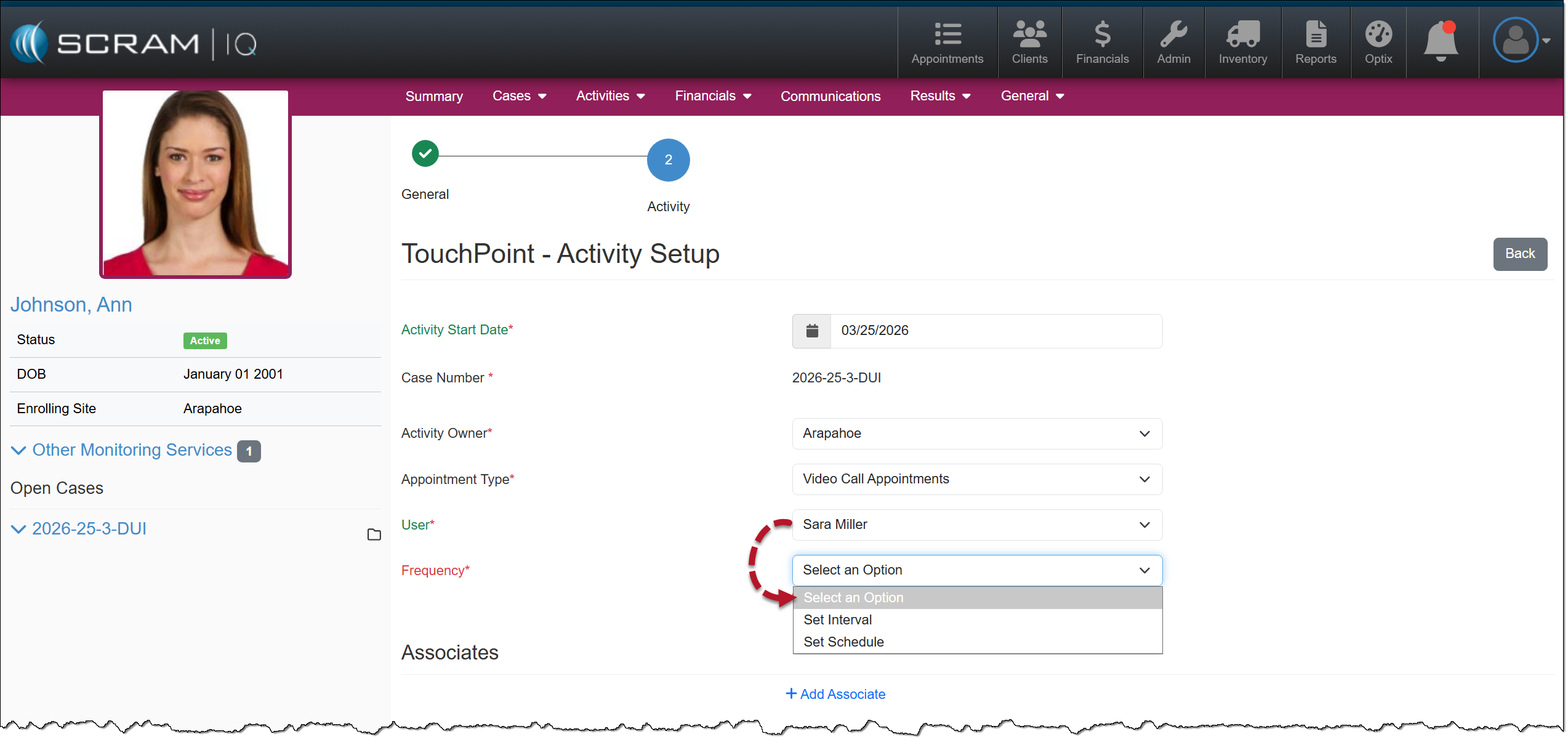
Task: Open folder icon for case 2026-25-3-DUI
Action: point(374,534)
